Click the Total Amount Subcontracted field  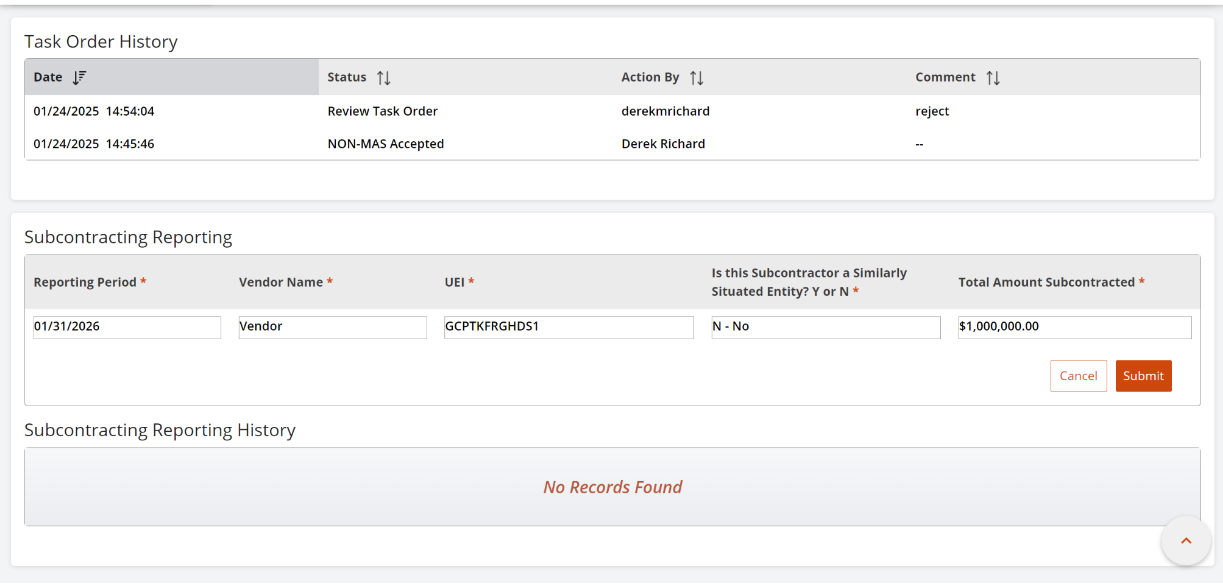[x=1074, y=327]
